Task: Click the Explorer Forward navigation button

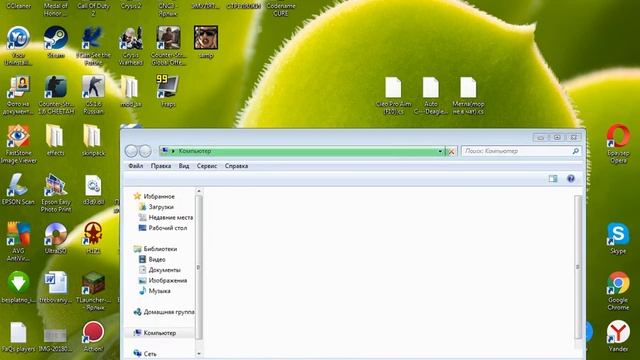Action: pos(145,151)
